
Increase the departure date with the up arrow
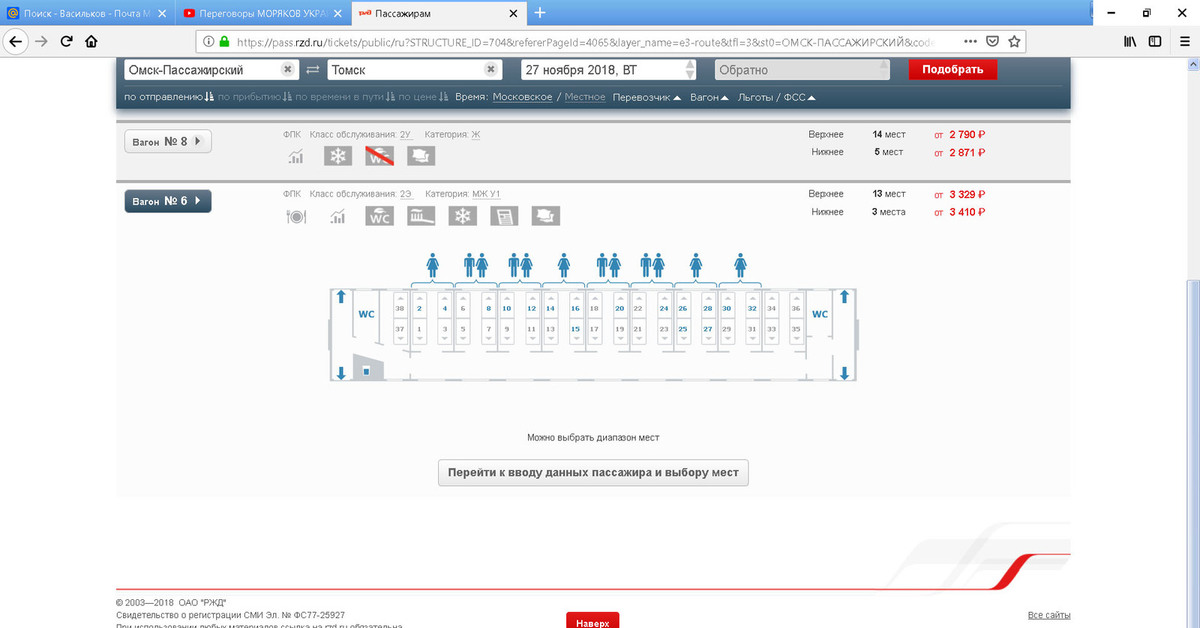(690, 64)
